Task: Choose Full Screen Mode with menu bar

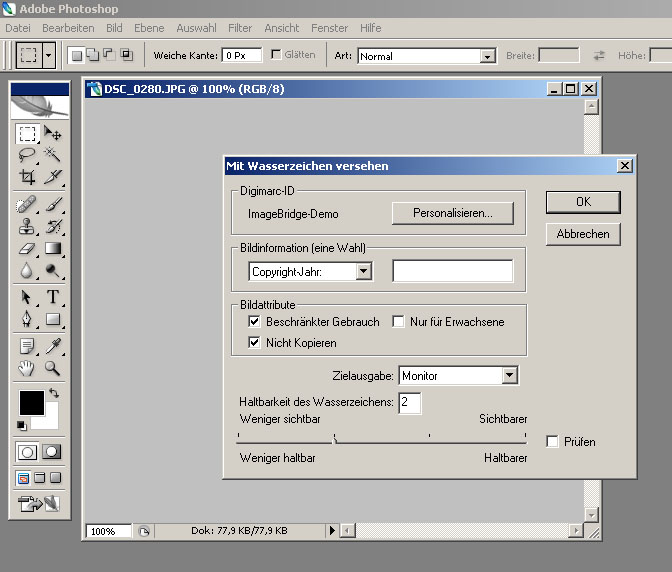Action: [39, 478]
